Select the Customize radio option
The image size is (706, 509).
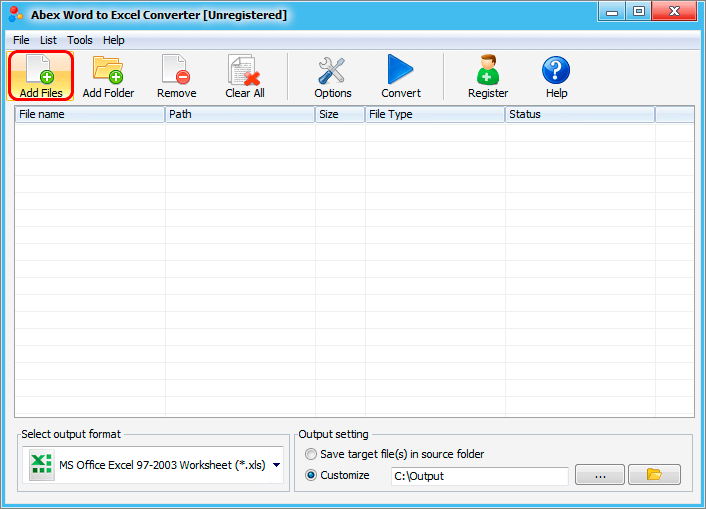tap(311, 475)
